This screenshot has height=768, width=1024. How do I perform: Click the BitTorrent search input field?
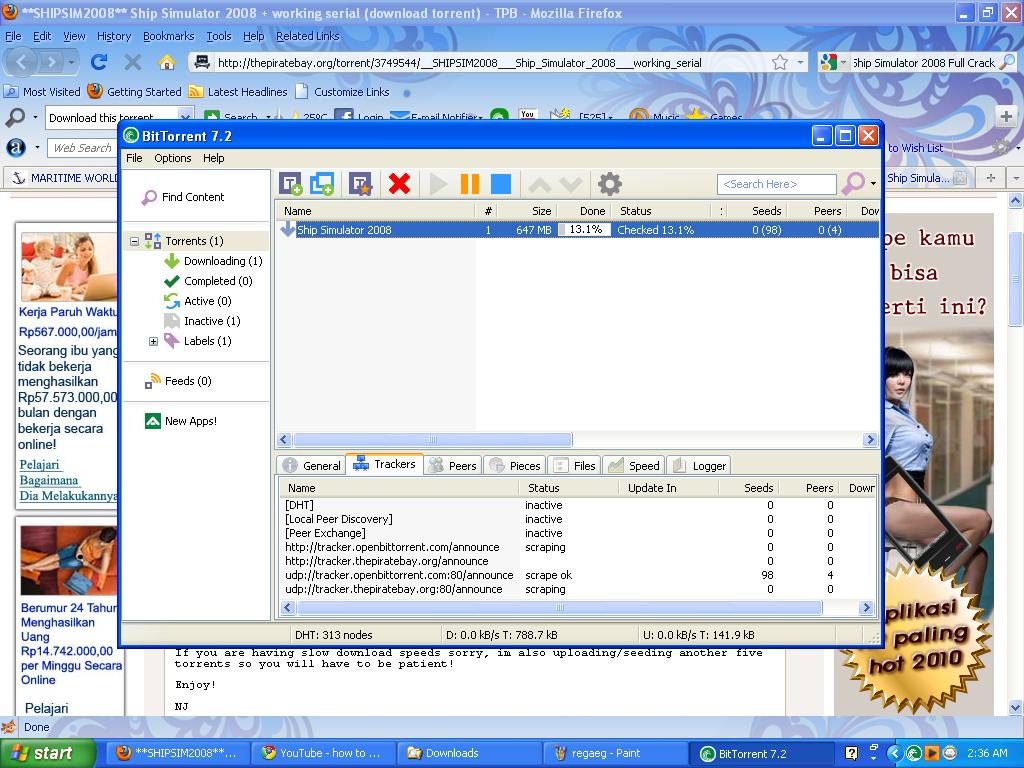click(x=776, y=184)
